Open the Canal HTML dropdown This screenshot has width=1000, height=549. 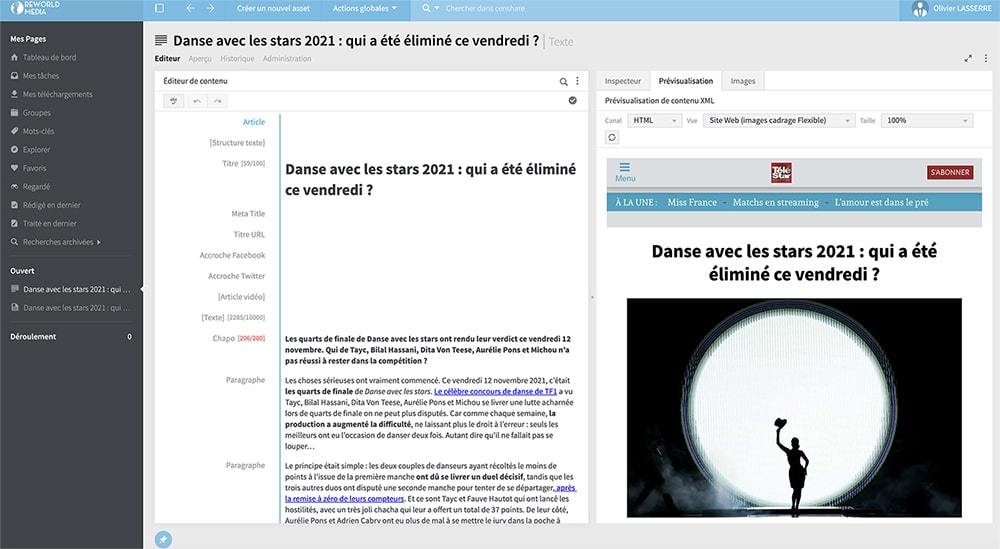(x=654, y=121)
